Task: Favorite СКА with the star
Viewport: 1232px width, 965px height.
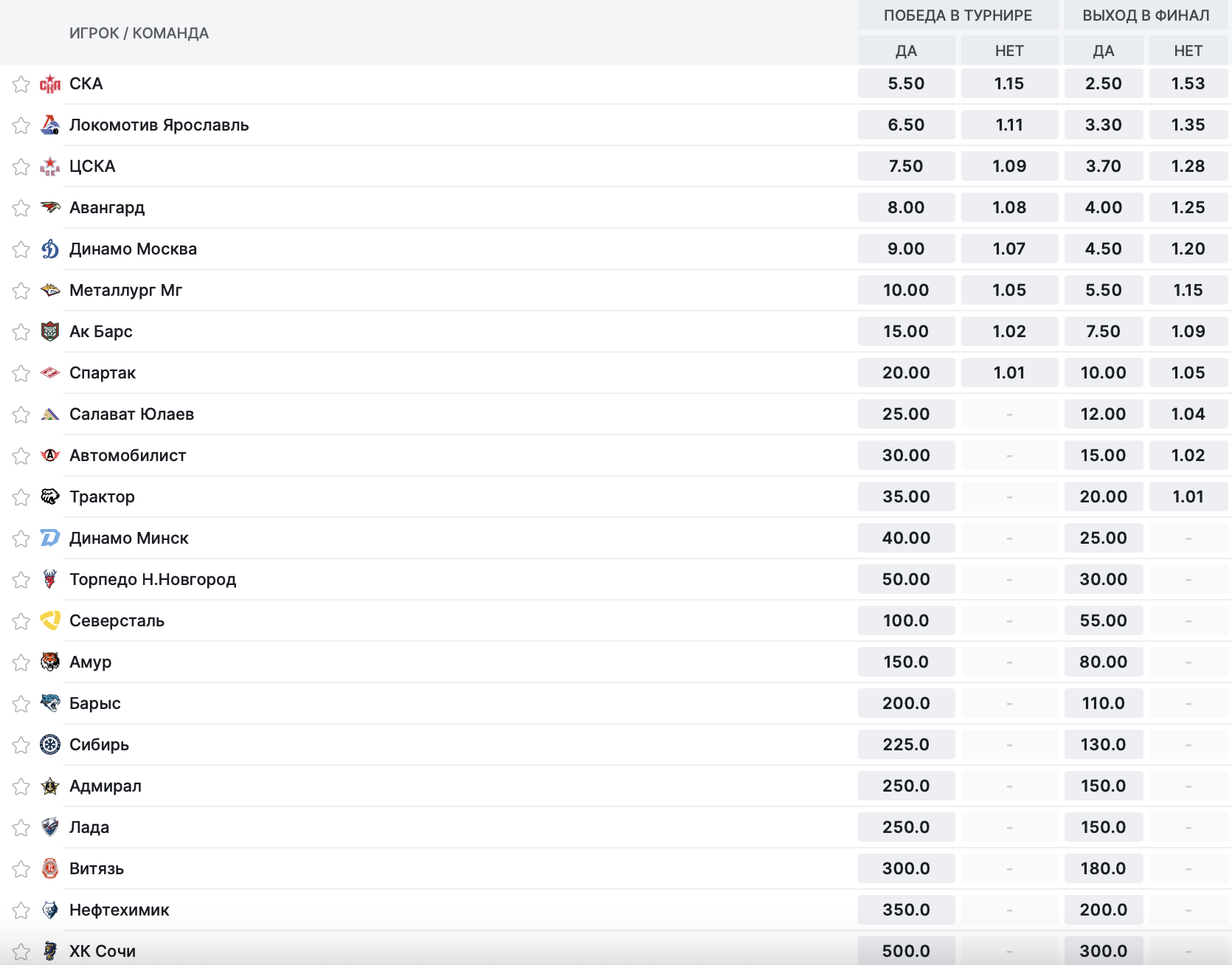Action: pyautogui.click(x=21, y=84)
